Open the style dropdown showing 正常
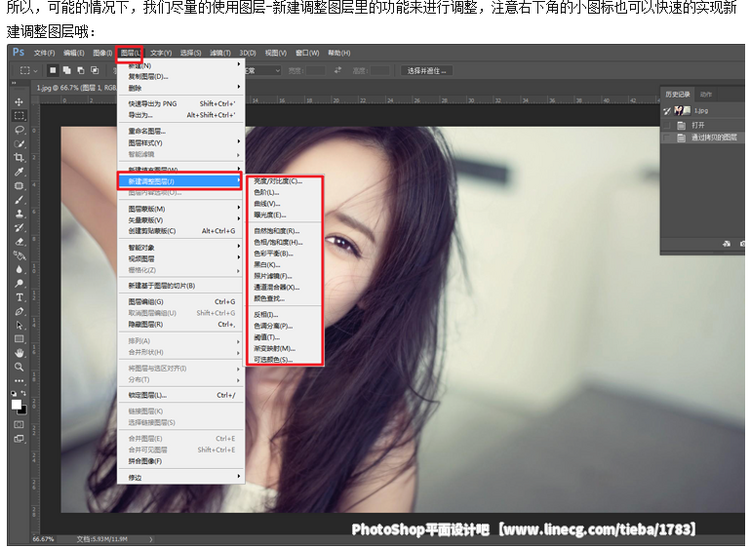The image size is (750, 548). tap(262, 71)
